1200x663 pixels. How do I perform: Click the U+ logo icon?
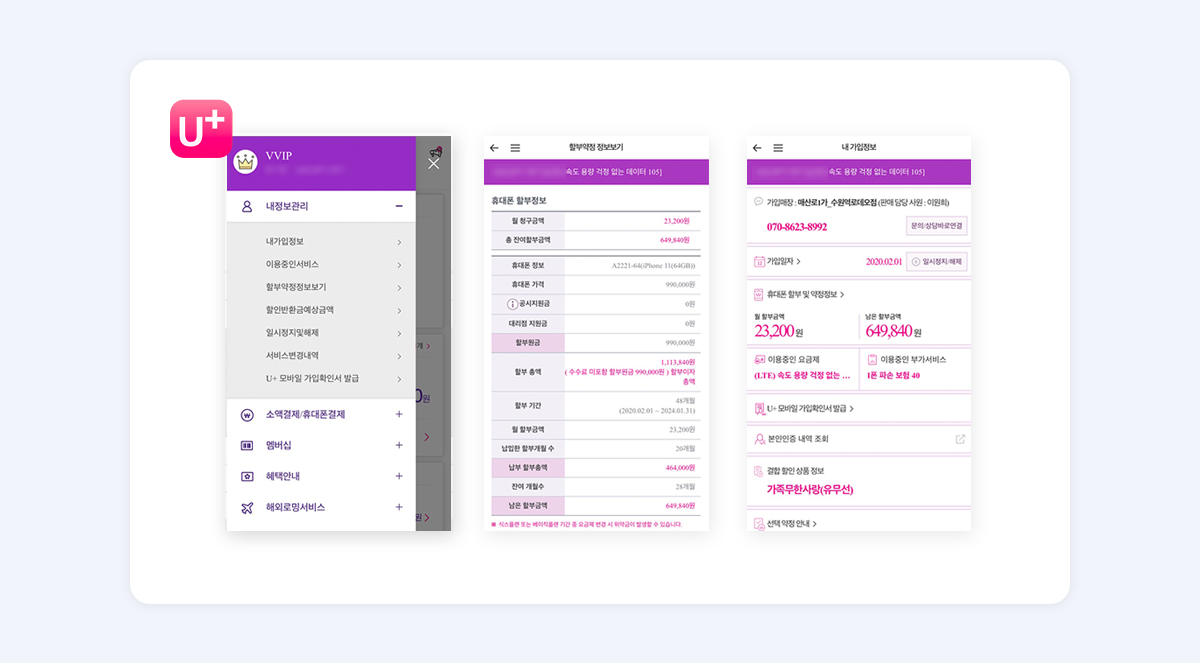click(201, 128)
